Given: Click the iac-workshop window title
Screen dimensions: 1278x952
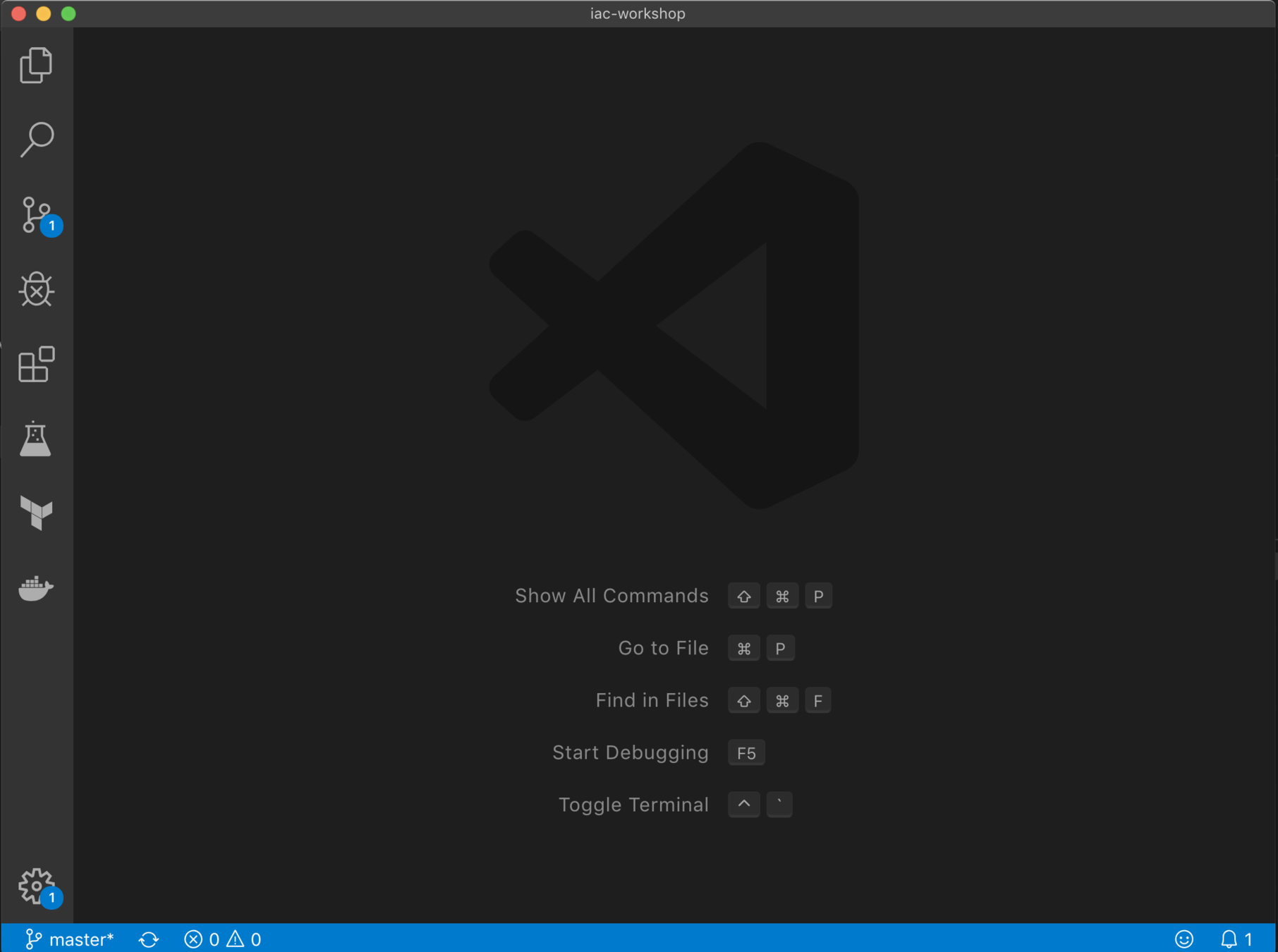Looking at the screenshot, I should [638, 13].
